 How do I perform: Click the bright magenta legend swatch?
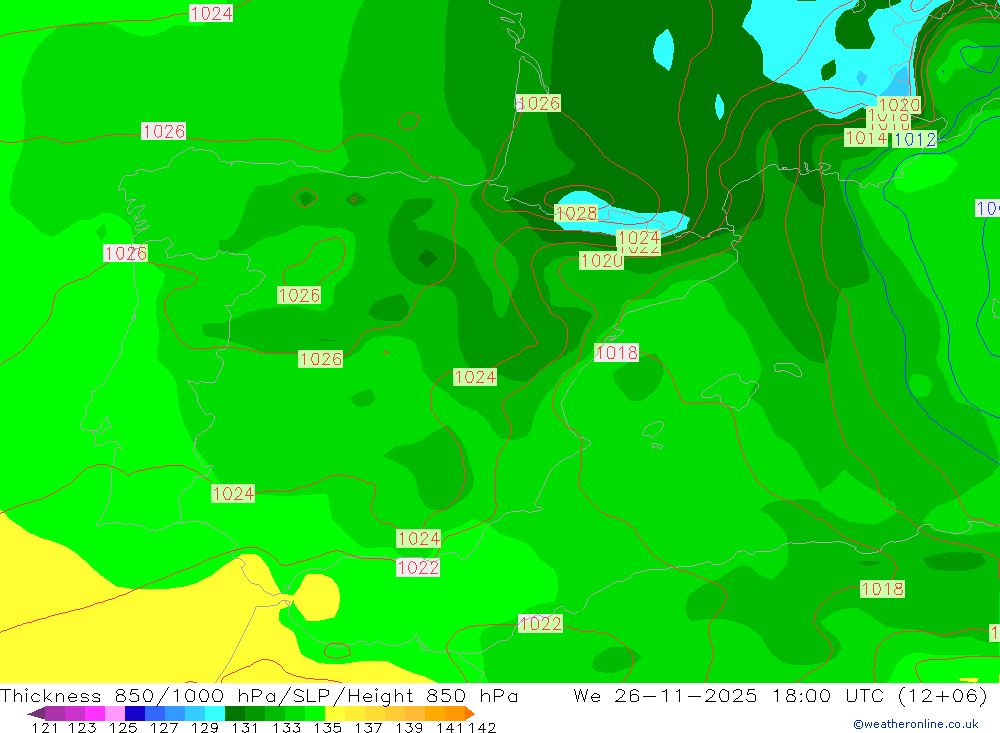pyautogui.click(x=95, y=713)
